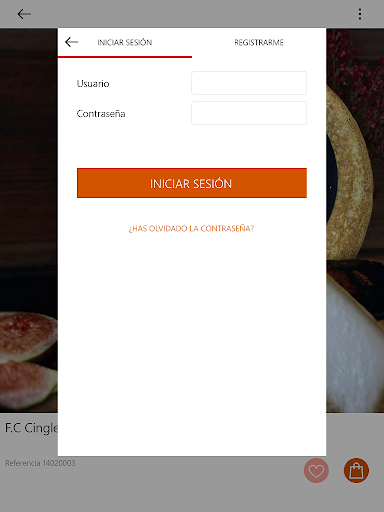This screenshot has width=384, height=512.
Task: Tap the Contraseña label text
Action: pyautogui.click(x=101, y=114)
